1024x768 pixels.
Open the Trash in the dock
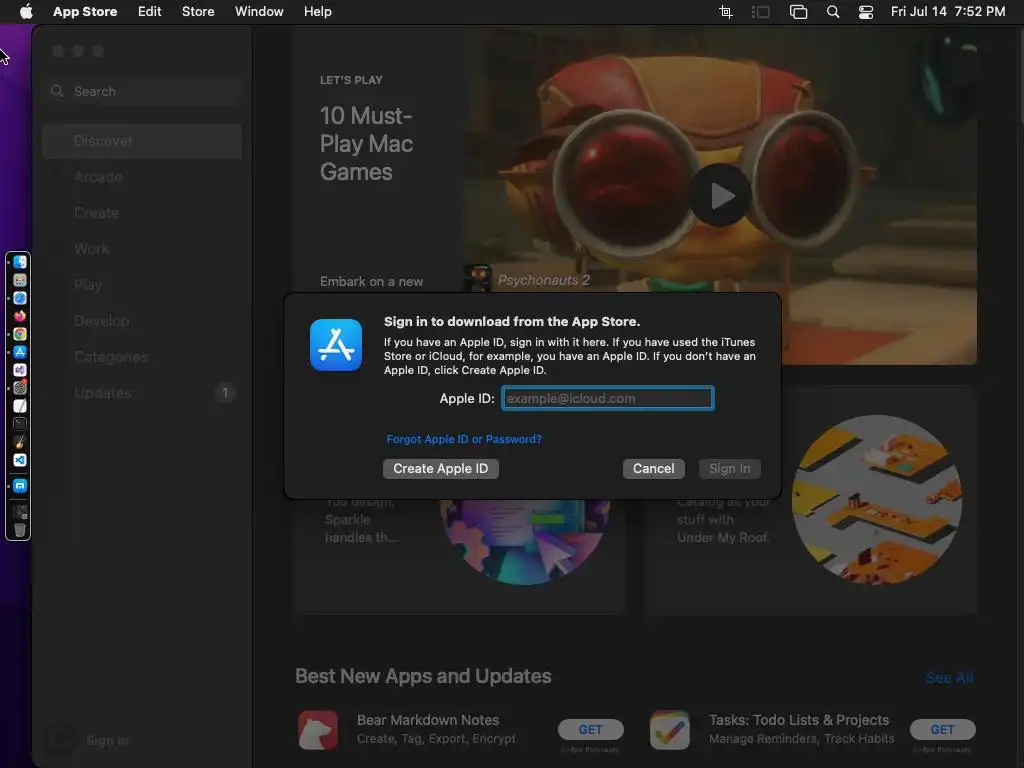[x=20, y=530]
